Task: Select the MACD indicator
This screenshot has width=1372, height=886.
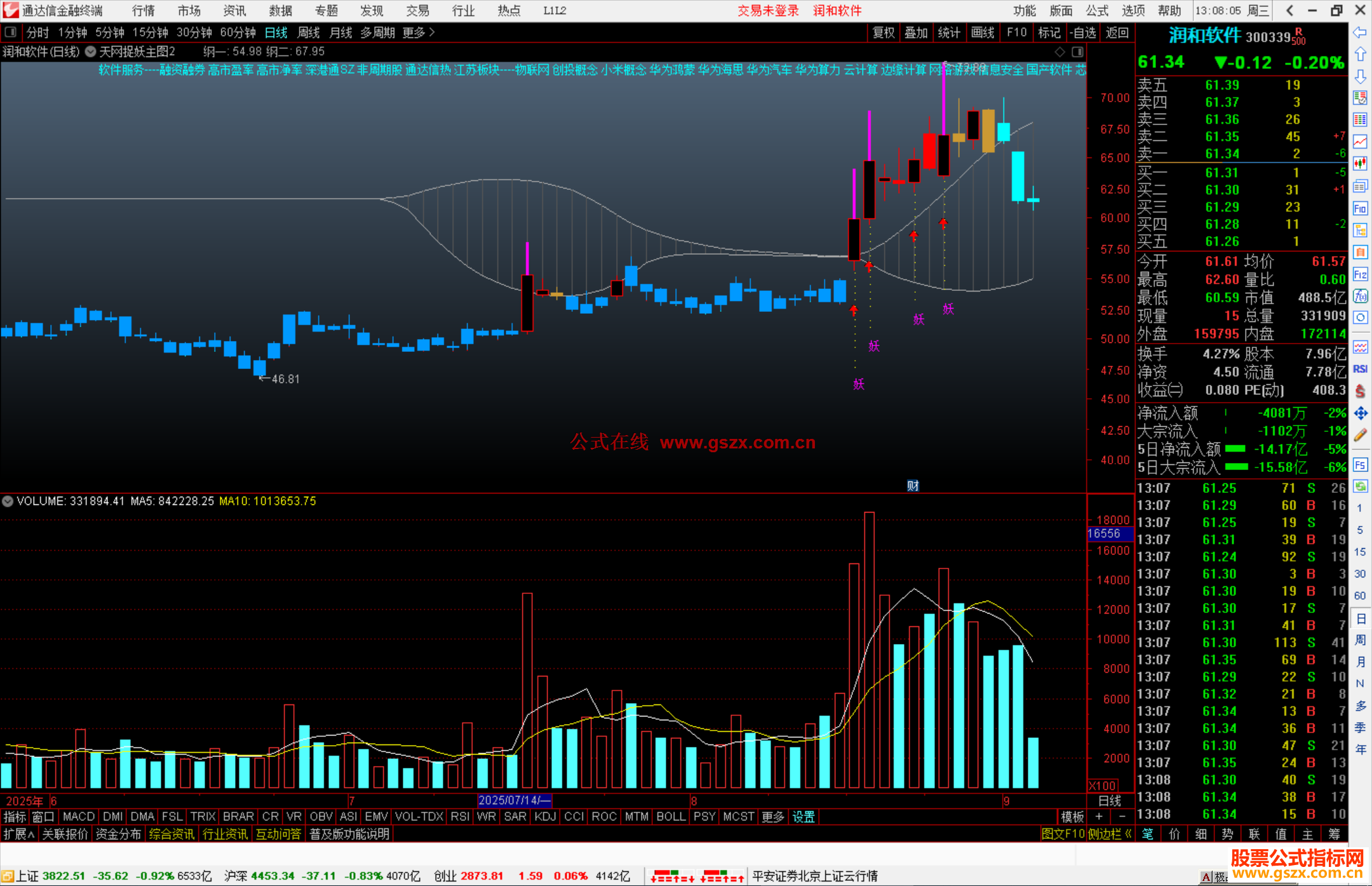Action: point(79,817)
